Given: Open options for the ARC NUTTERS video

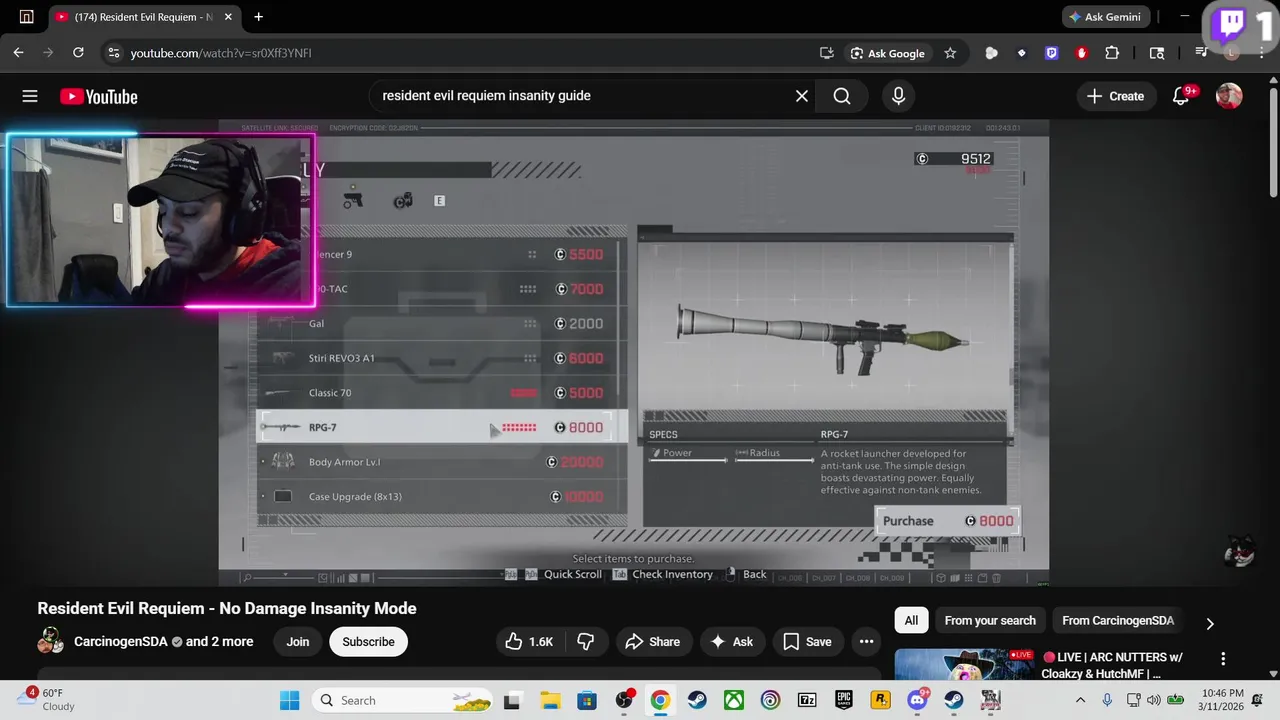Looking at the screenshot, I should point(1223,659).
